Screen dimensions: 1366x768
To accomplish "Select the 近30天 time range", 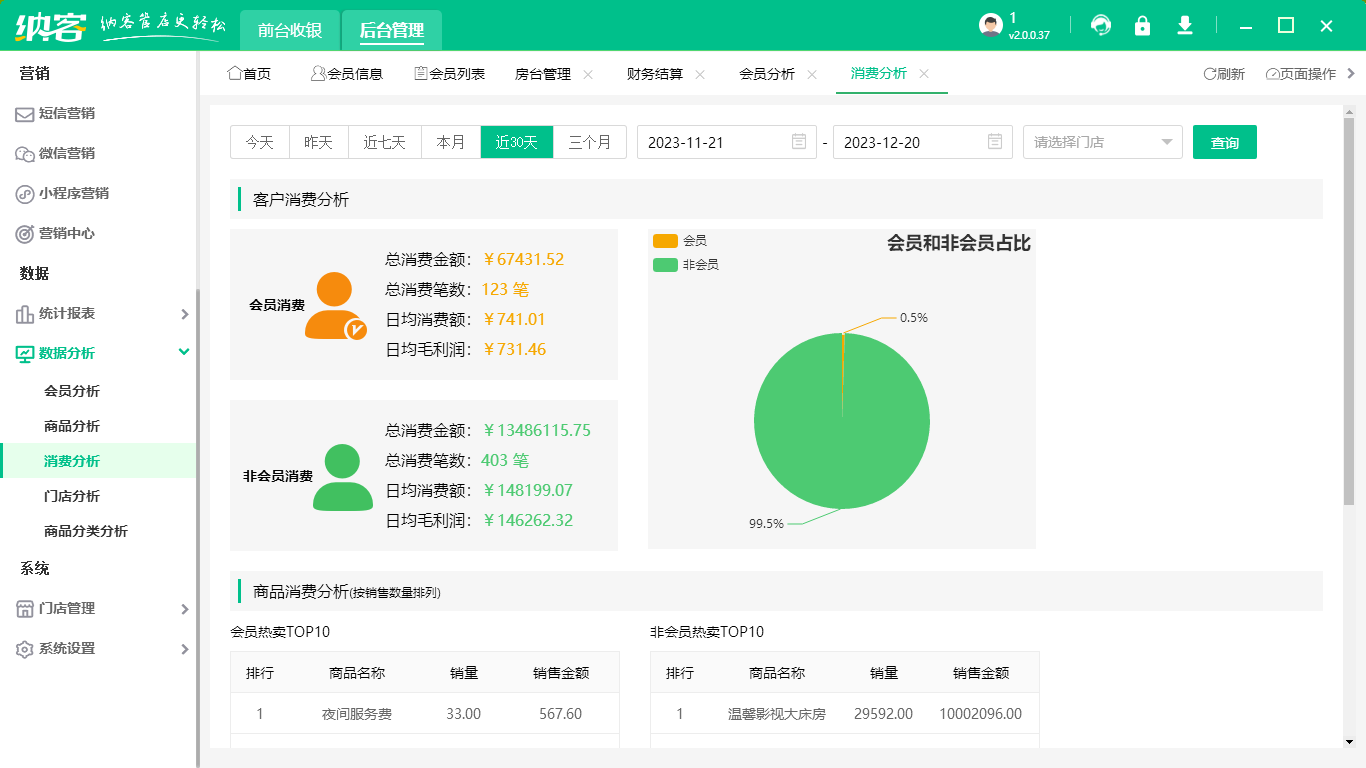I will pyautogui.click(x=517, y=142).
